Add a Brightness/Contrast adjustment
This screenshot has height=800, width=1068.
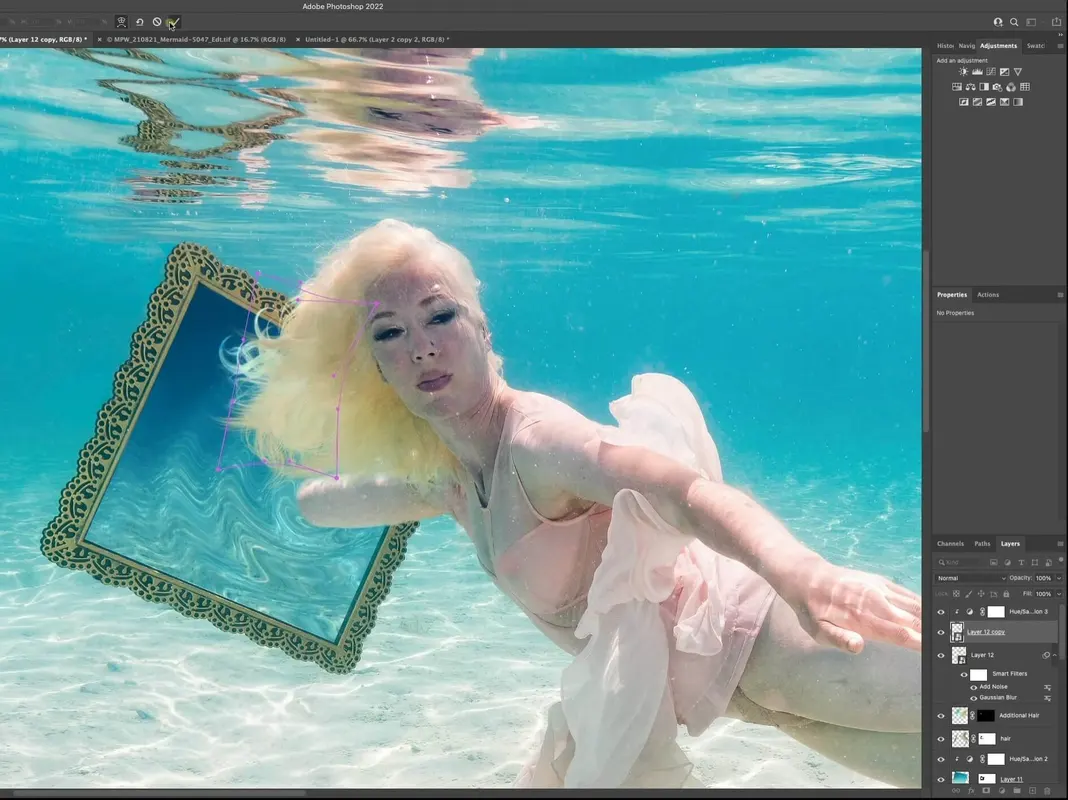coord(963,71)
